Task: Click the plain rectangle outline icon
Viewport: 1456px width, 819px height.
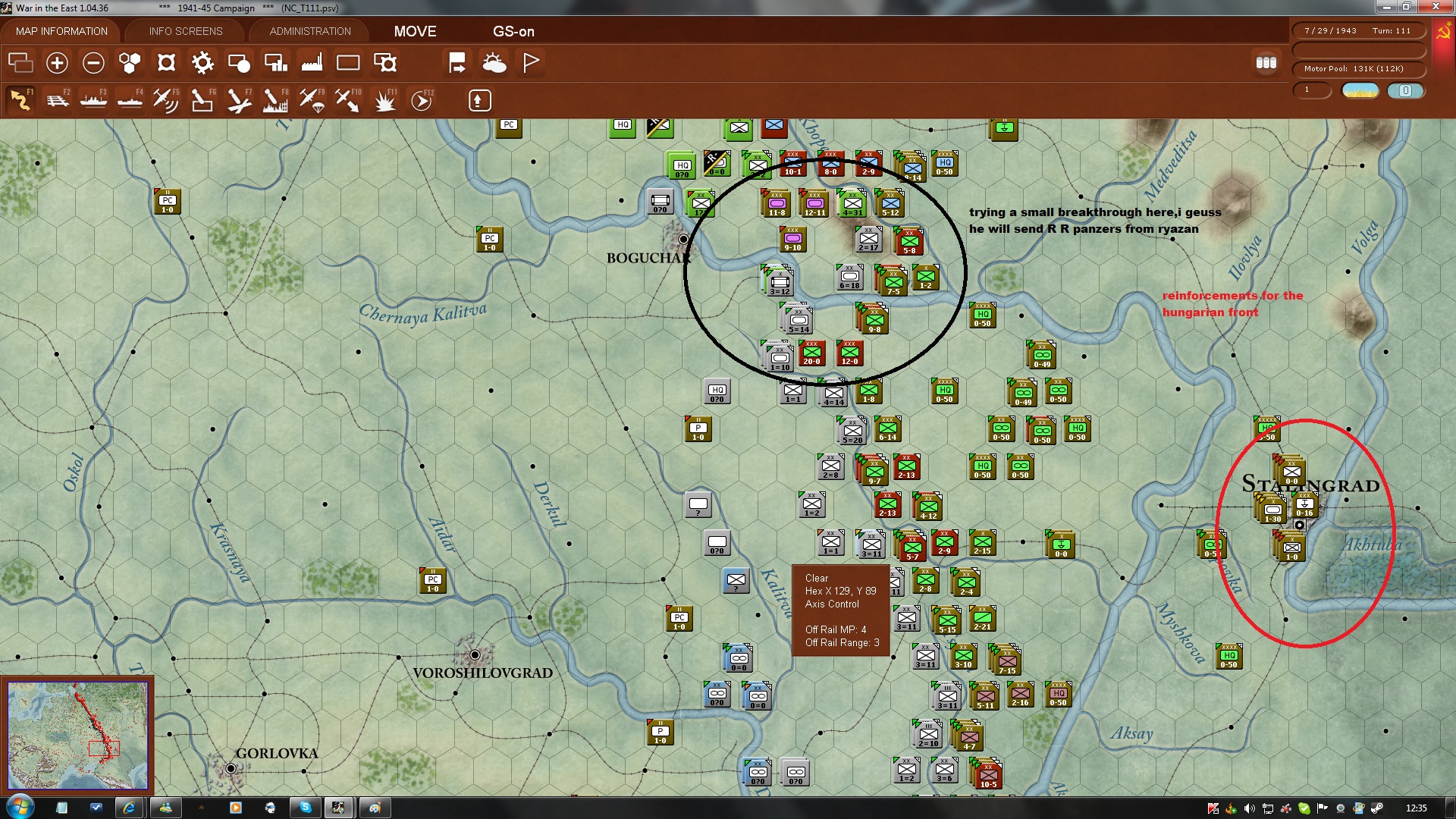Action: click(x=348, y=62)
